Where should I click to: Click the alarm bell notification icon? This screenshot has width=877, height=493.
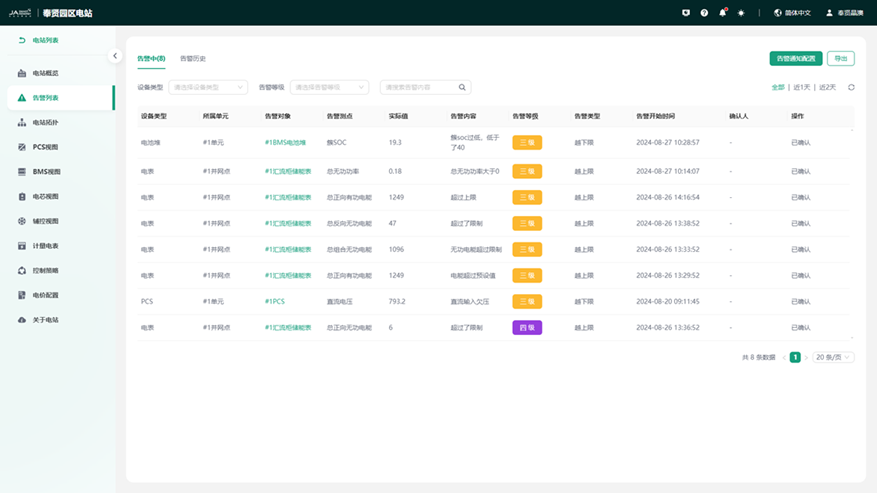coord(723,13)
